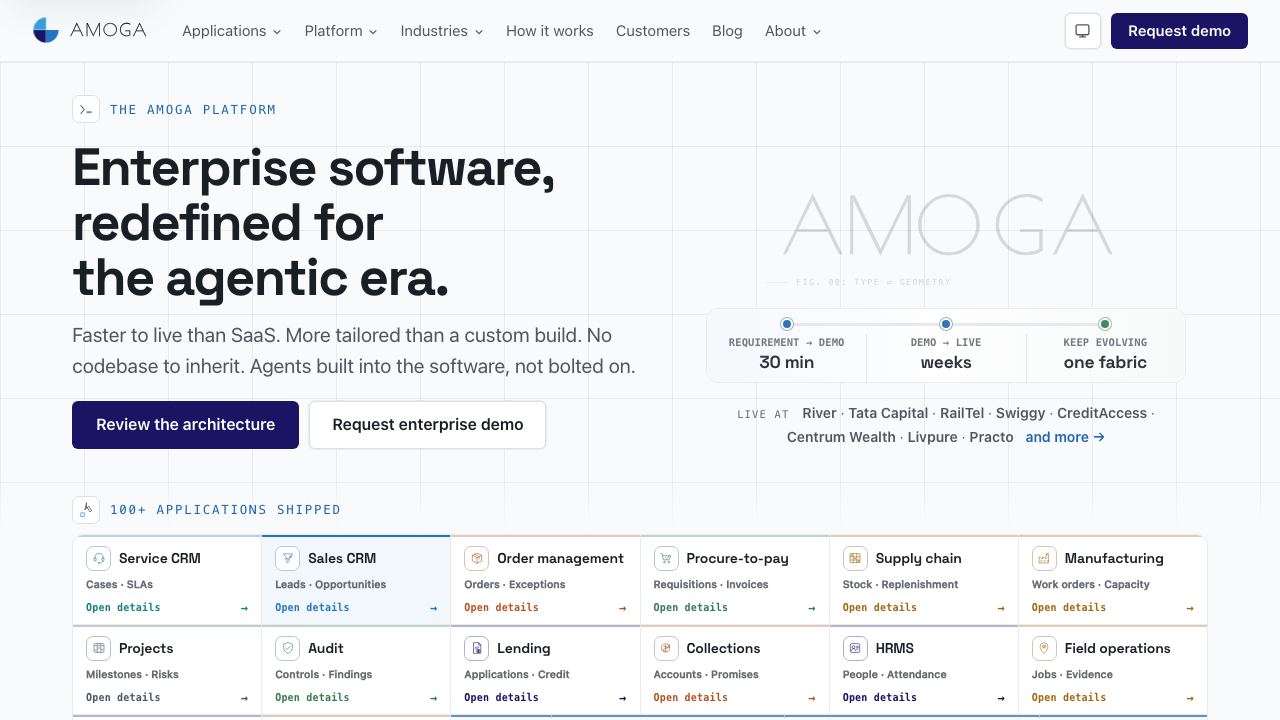1280x720 pixels.
Task: Follow the 'and more' customers link
Action: tap(1065, 437)
